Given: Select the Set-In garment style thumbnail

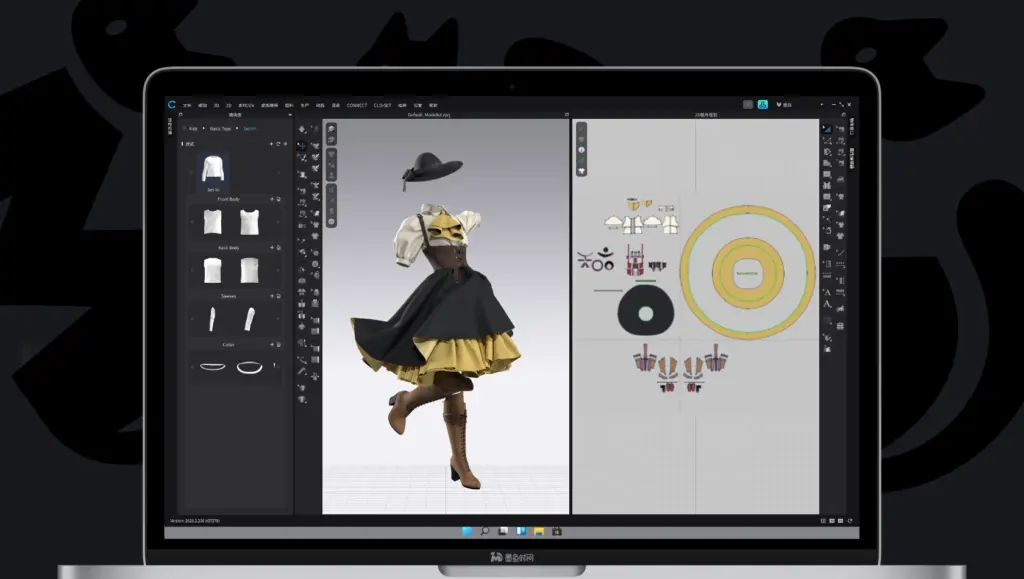Looking at the screenshot, I should click(x=213, y=171).
